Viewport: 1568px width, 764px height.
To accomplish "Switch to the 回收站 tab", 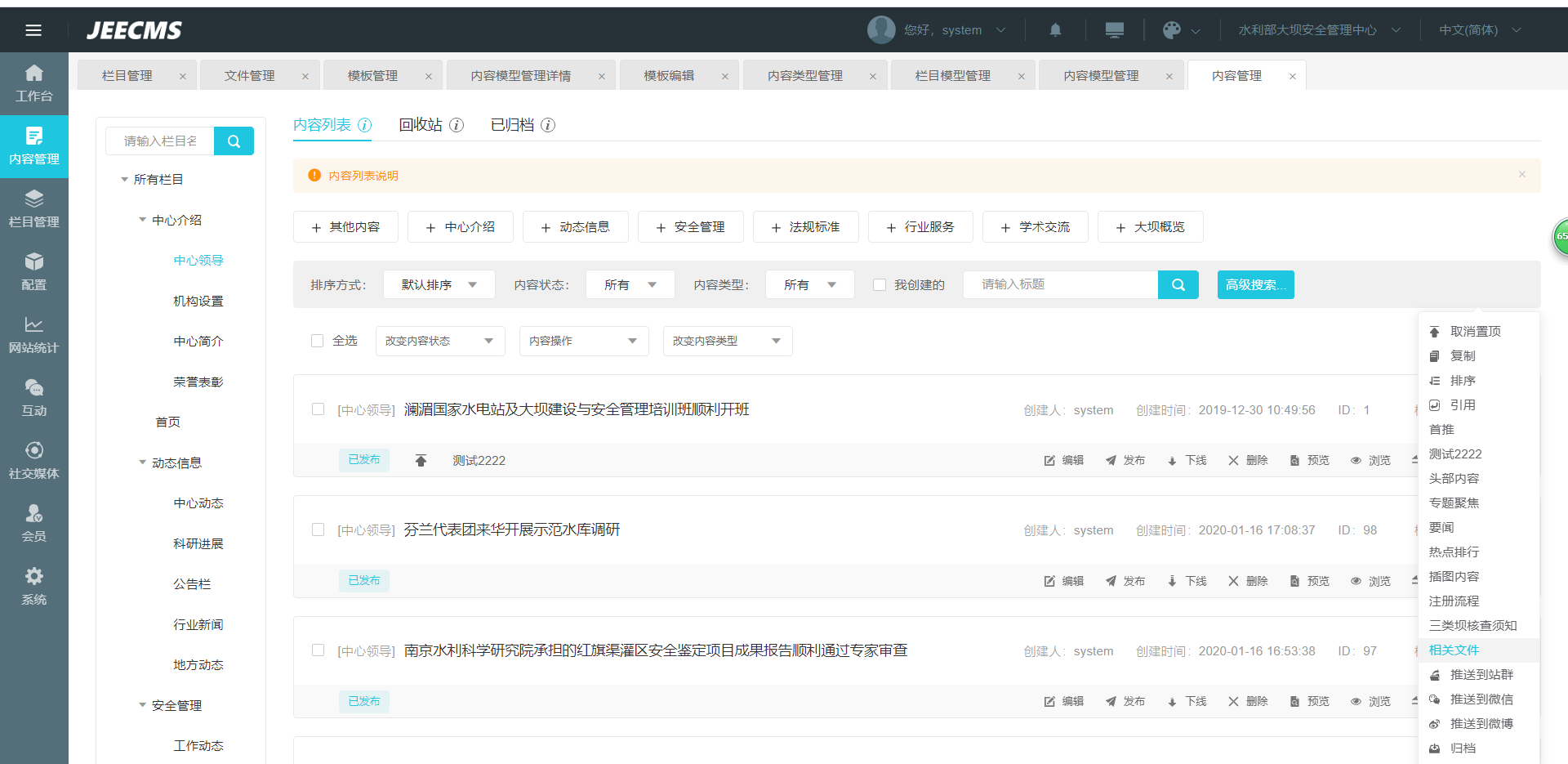I will (421, 125).
